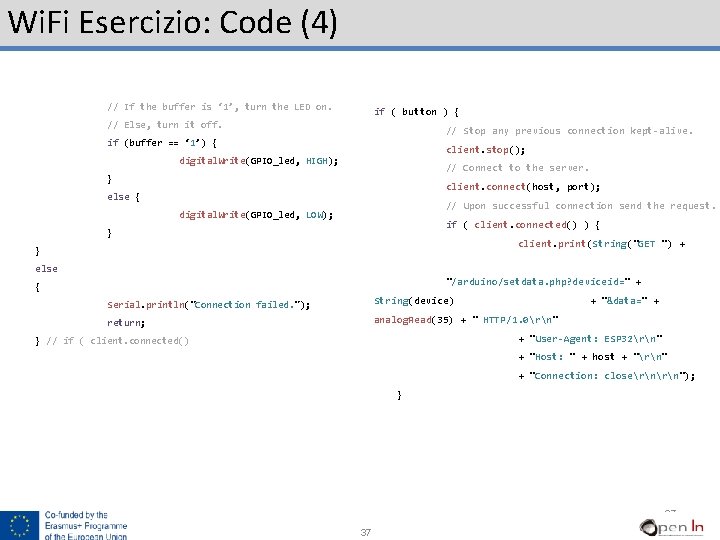Click the 'User-Agent: ESP32' header line

(x=591, y=339)
